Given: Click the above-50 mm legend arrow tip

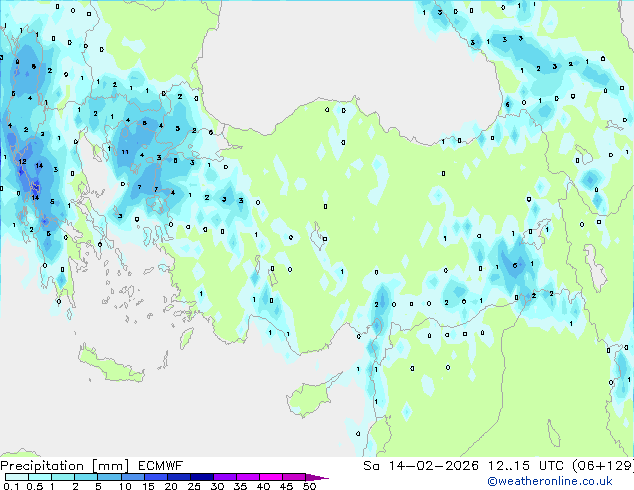Looking at the screenshot, I should click(x=317, y=477).
